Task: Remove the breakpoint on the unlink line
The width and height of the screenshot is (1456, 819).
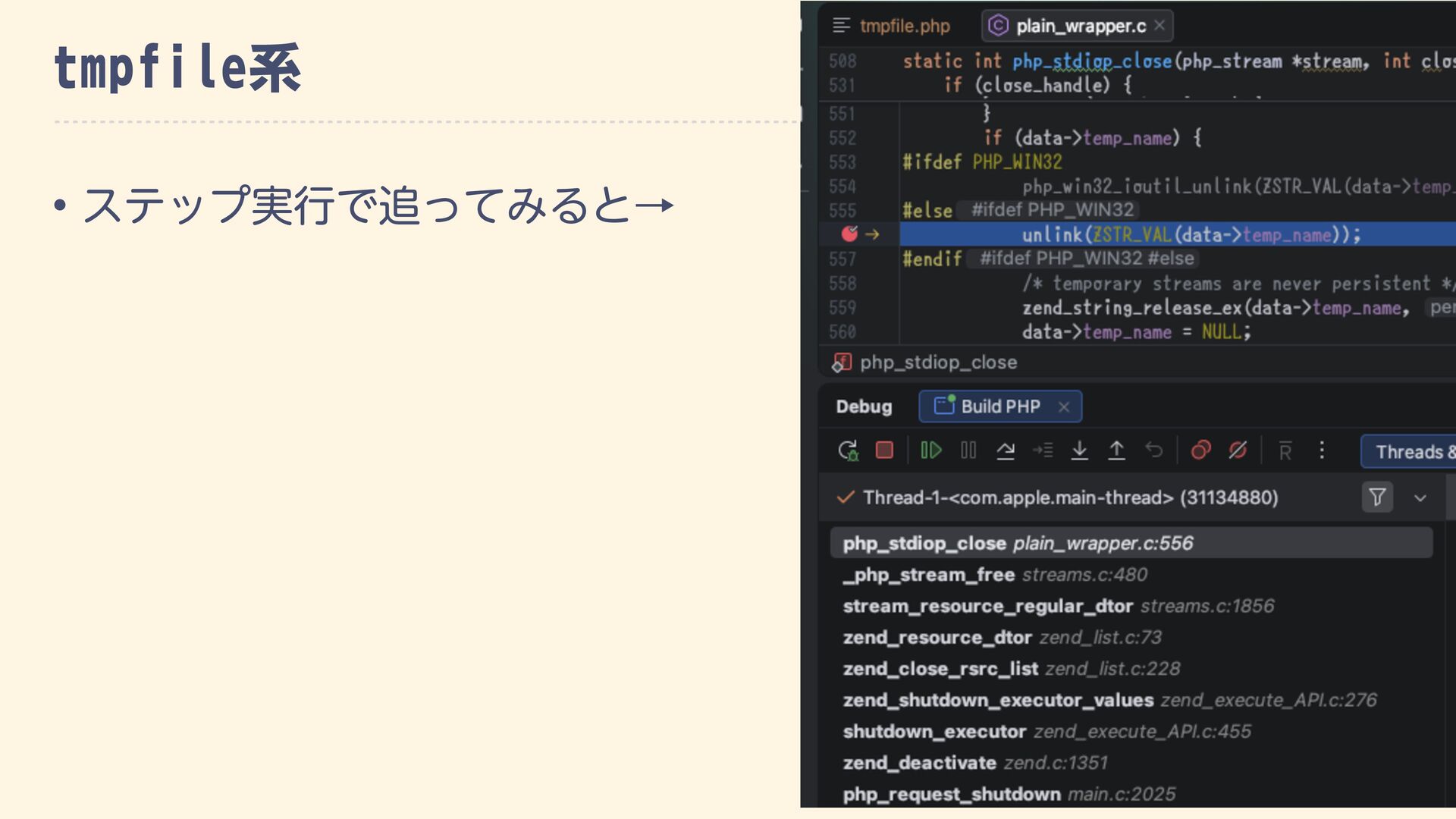Action: click(849, 234)
